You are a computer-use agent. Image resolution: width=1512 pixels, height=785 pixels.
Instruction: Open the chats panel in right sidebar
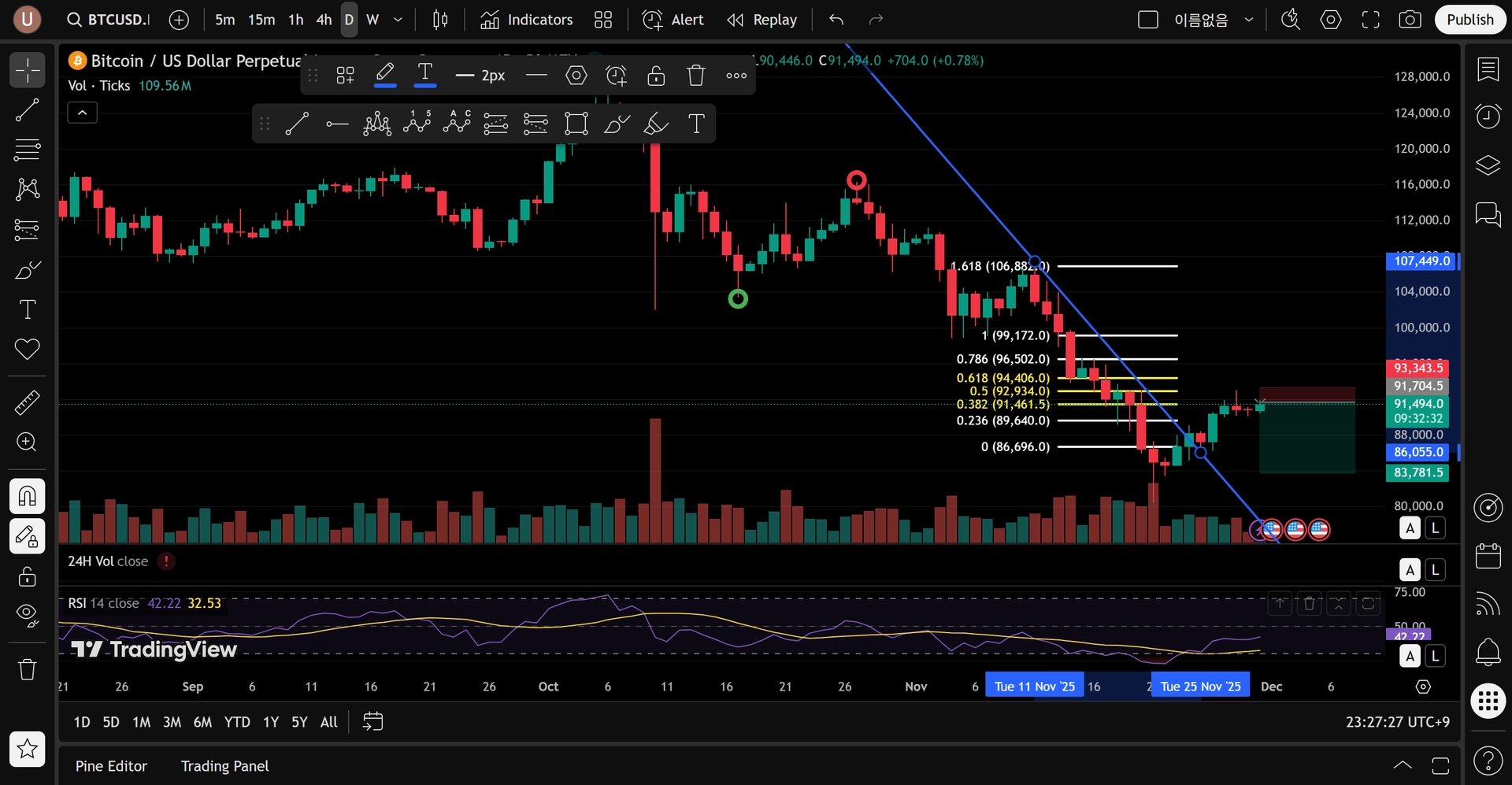[1488, 214]
